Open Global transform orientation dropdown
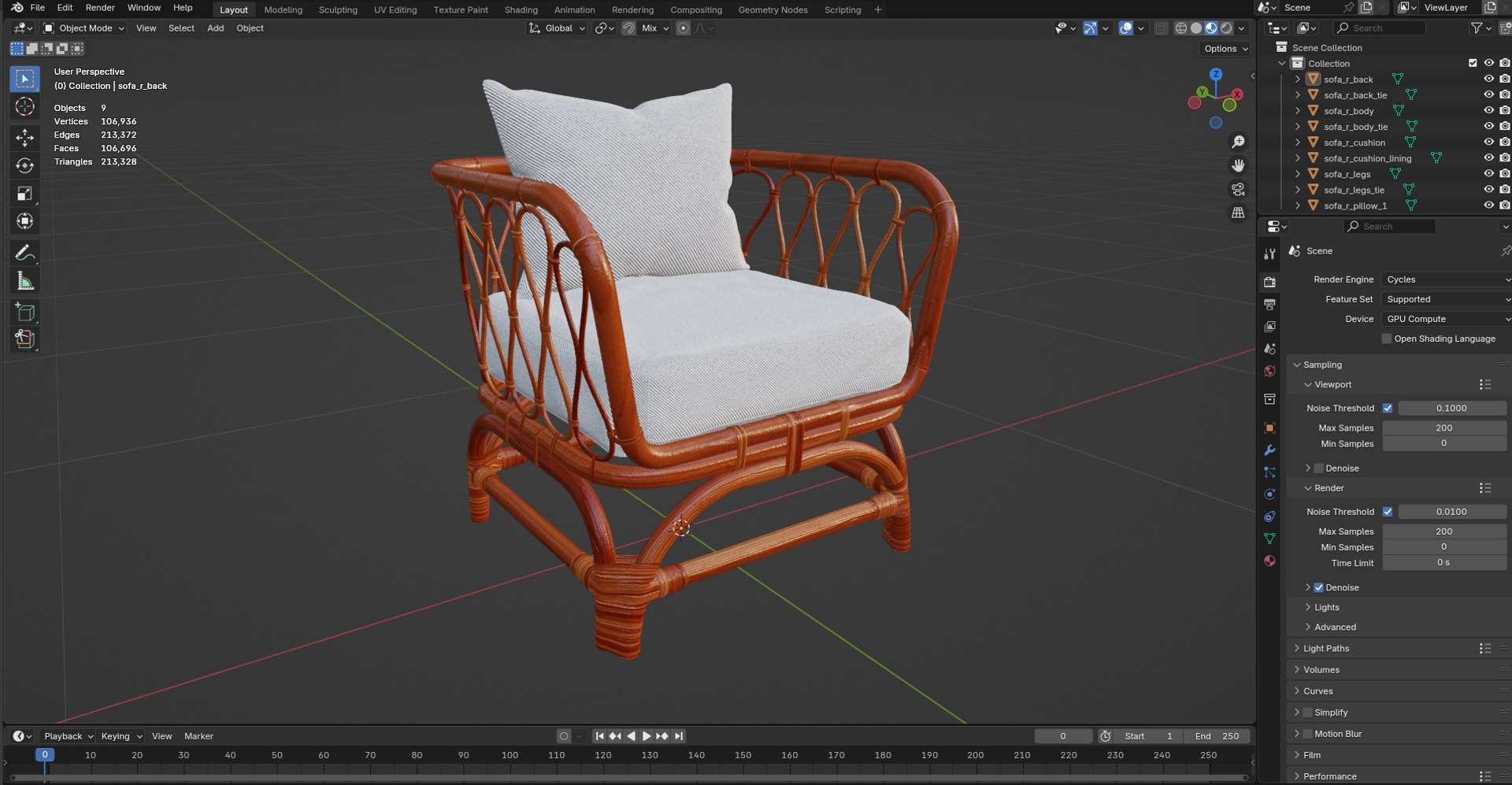The image size is (1512, 785). [557, 28]
